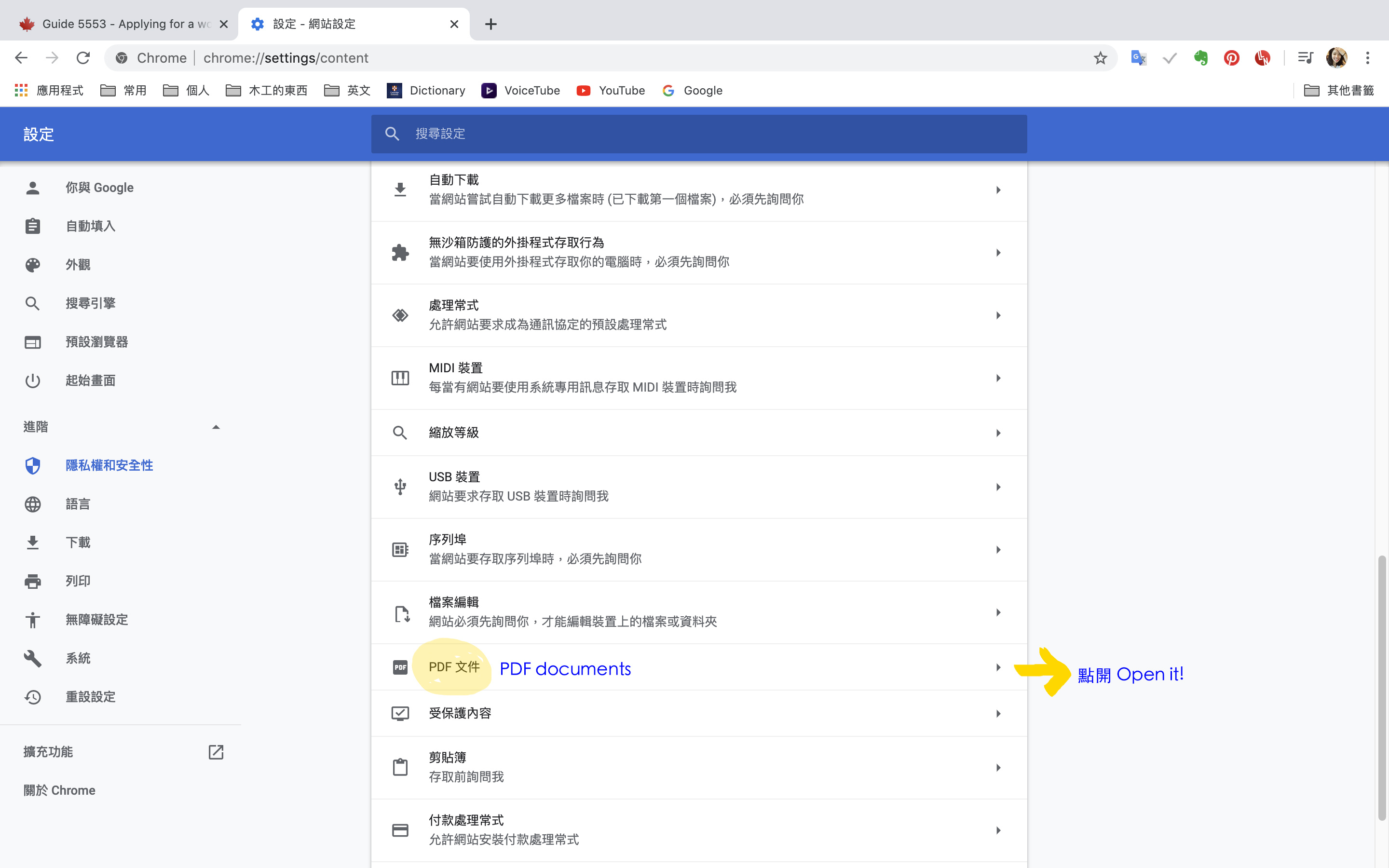Select 隱私權和安全性 in sidebar

pyautogui.click(x=109, y=465)
